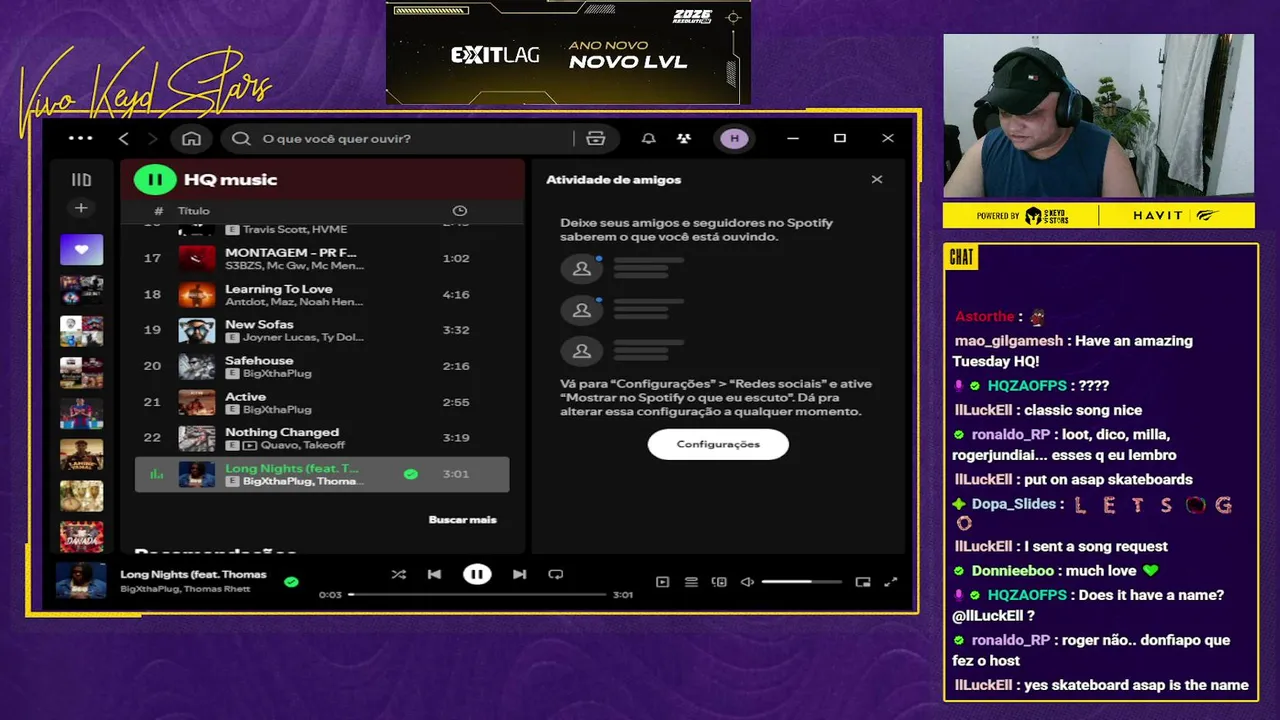Open the H profile avatar menu
The width and height of the screenshot is (1280, 720).
coord(735,138)
